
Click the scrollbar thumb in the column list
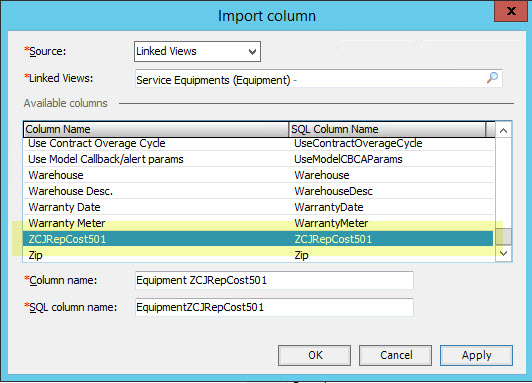[504, 236]
